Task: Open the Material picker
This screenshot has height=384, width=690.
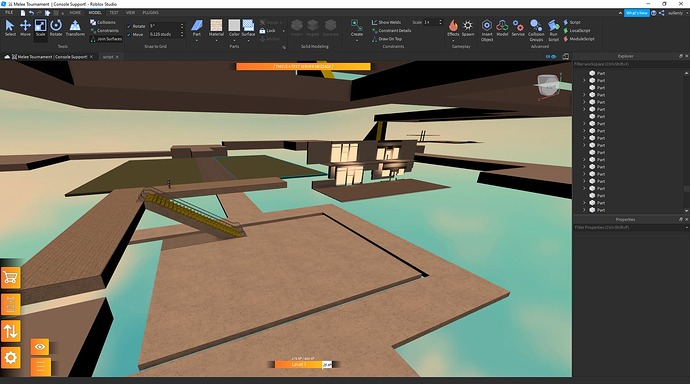Action: click(216, 28)
